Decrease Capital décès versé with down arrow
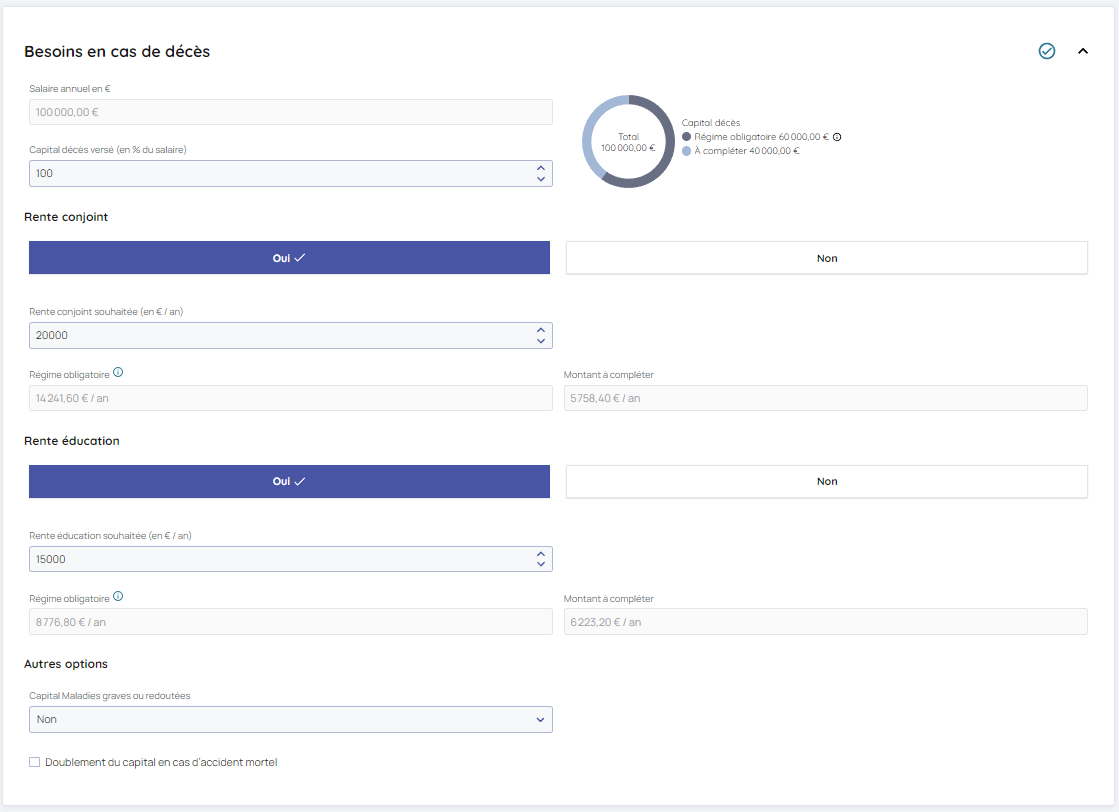Image resolution: width=1119 pixels, height=812 pixels. [541, 179]
